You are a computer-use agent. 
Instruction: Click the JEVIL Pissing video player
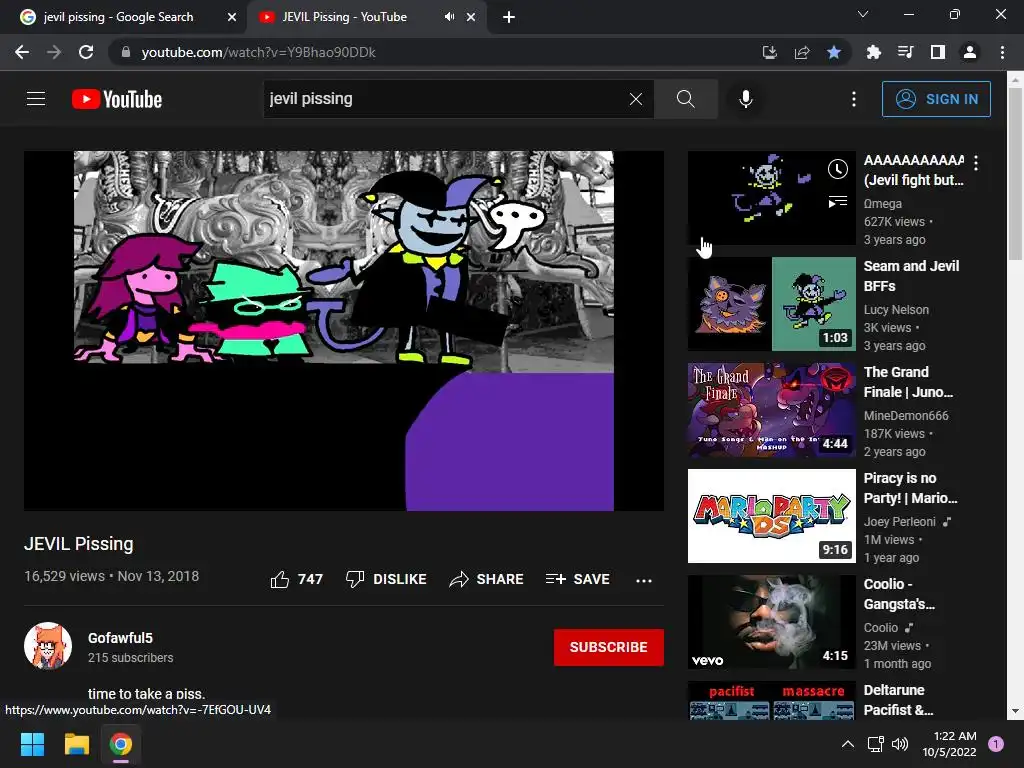pos(344,330)
